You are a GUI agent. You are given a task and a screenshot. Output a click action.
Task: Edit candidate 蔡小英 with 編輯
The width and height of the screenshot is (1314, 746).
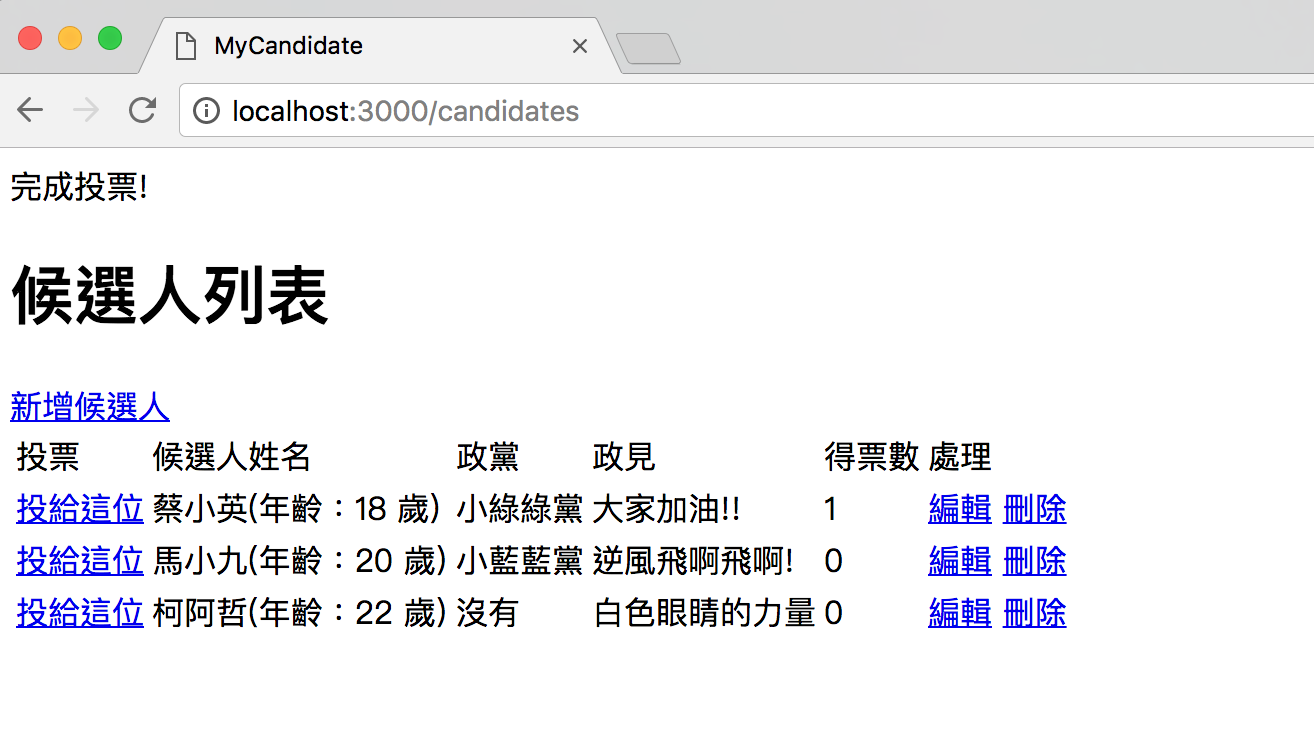click(x=959, y=509)
